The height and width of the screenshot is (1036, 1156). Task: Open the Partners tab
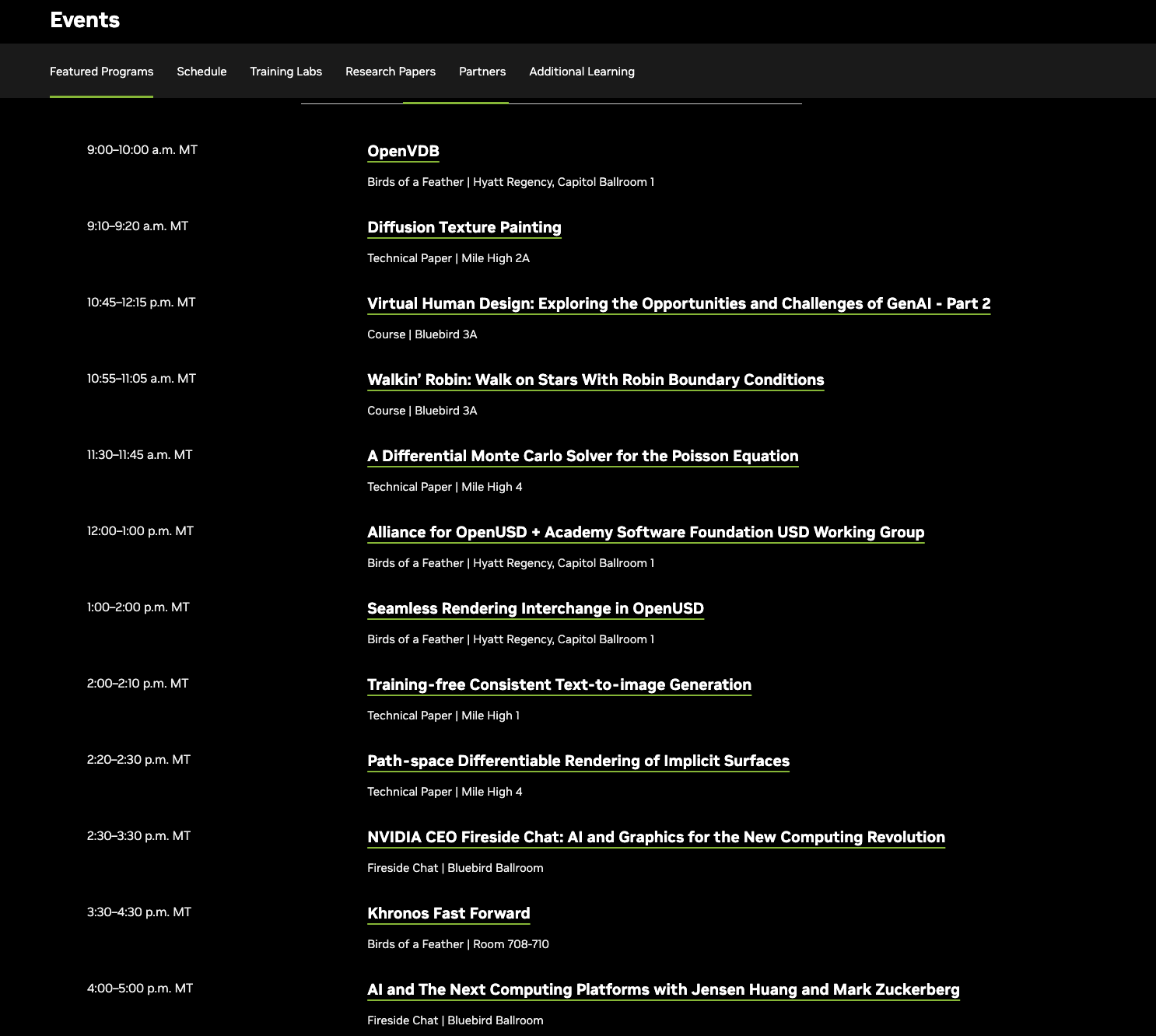482,72
